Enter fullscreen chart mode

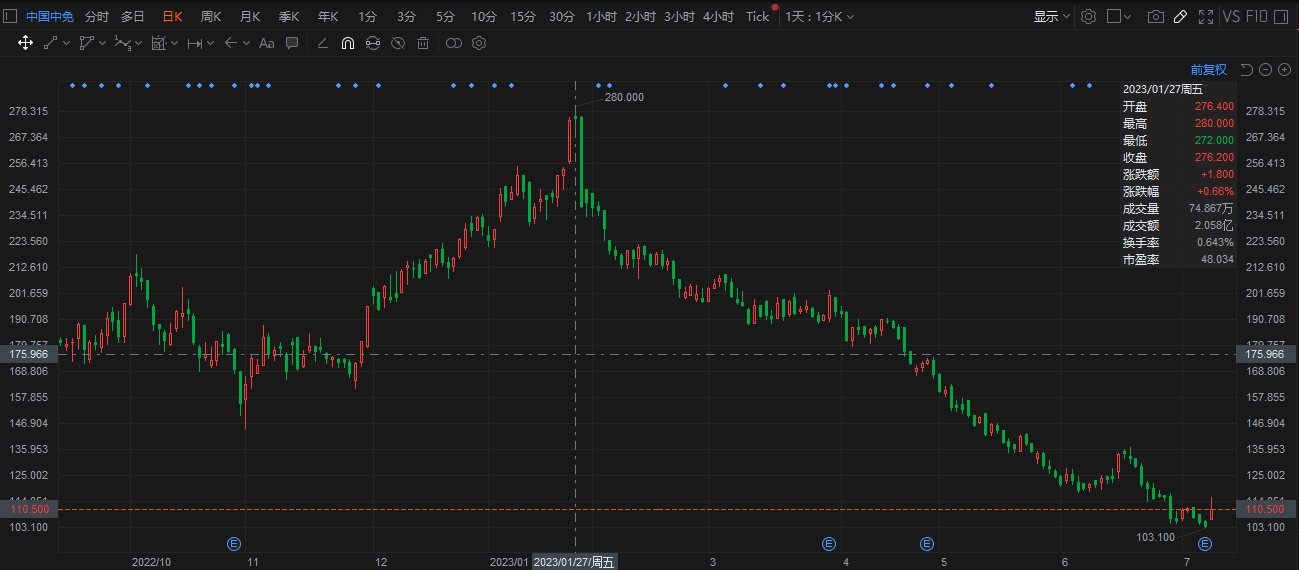[x=1205, y=17]
